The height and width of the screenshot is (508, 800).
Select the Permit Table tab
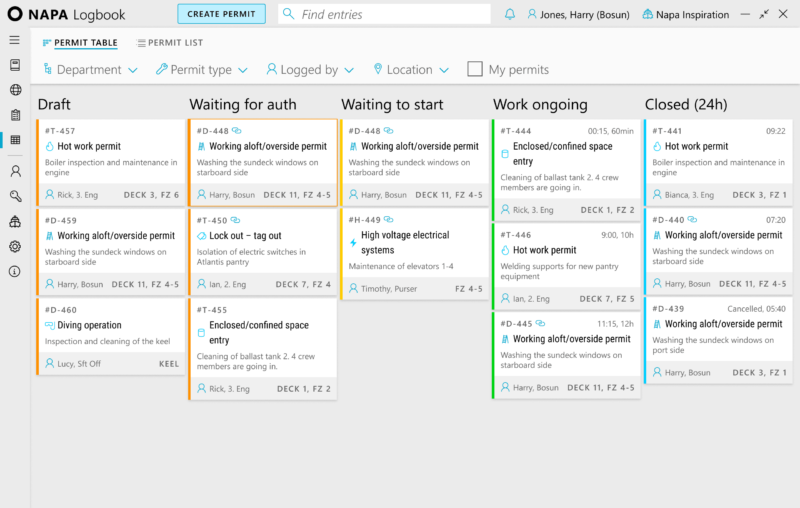(x=80, y=43)
